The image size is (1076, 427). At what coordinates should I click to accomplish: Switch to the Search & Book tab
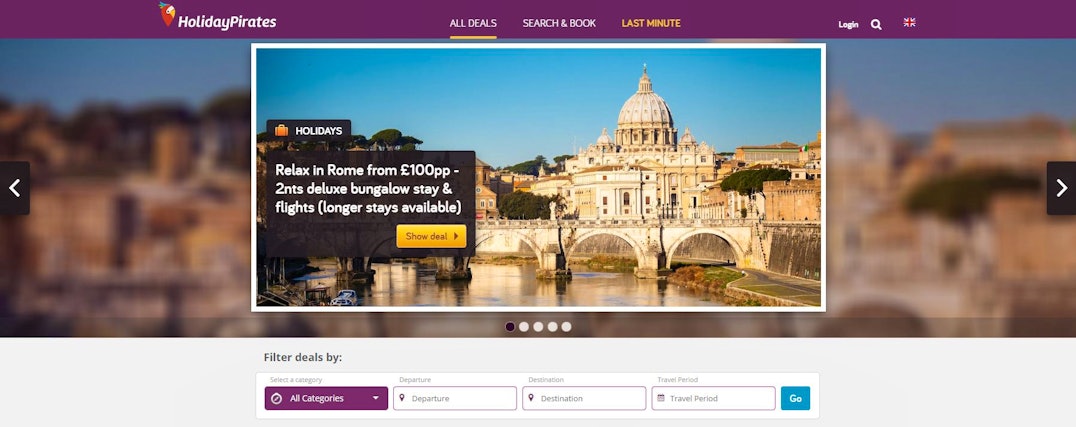[559, 23]
